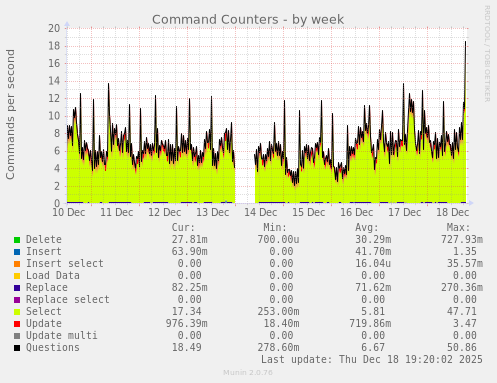Click the Update average value 719.86m
The image size is (497, 383).
tap(370, 324)
